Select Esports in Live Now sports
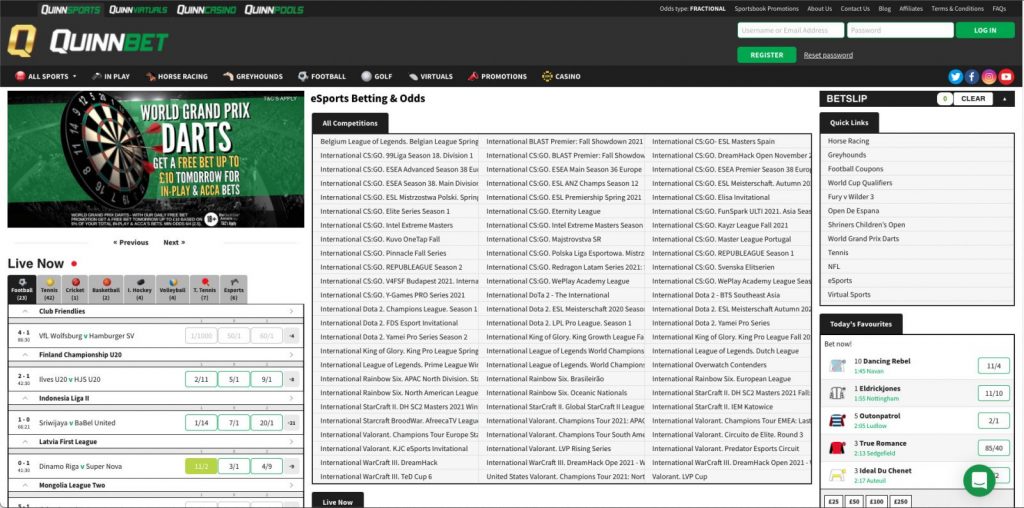Viewport: 1024px width, 508px height. click(233, 289)
